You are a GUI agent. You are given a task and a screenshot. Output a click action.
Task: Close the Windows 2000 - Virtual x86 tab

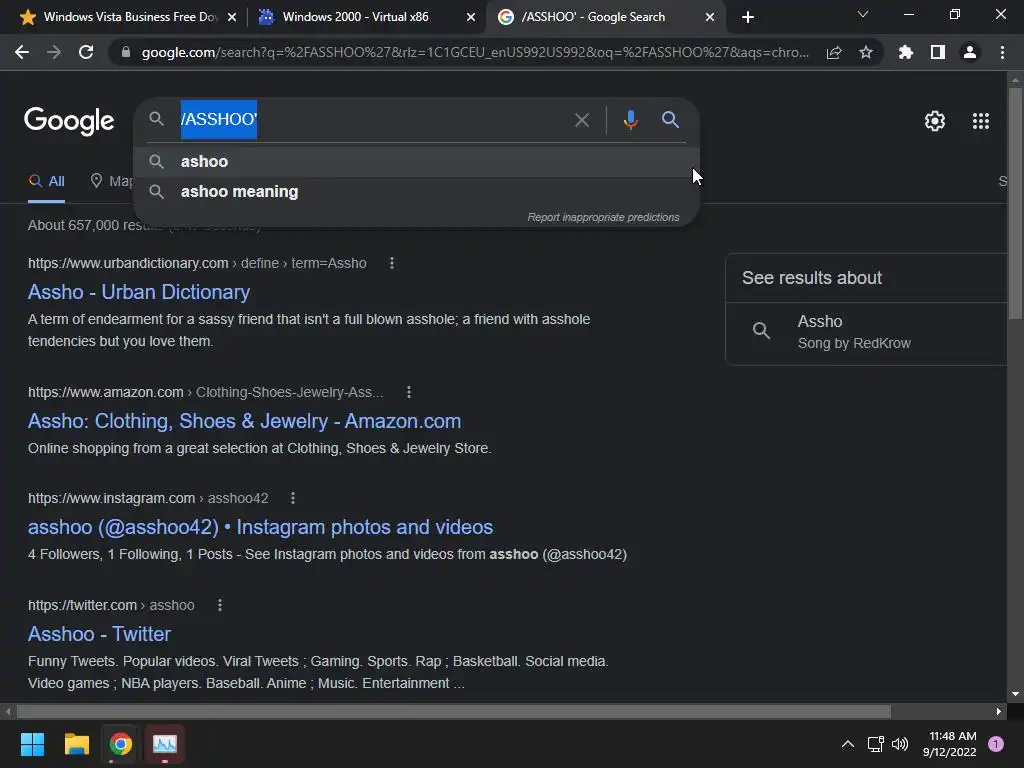tap(471, 17)
